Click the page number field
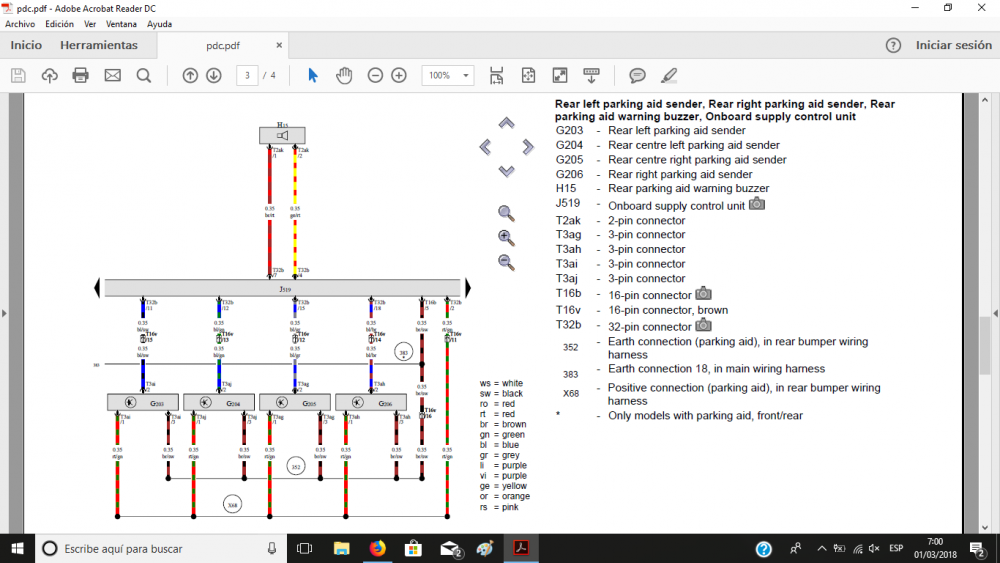 pos(247,75)
